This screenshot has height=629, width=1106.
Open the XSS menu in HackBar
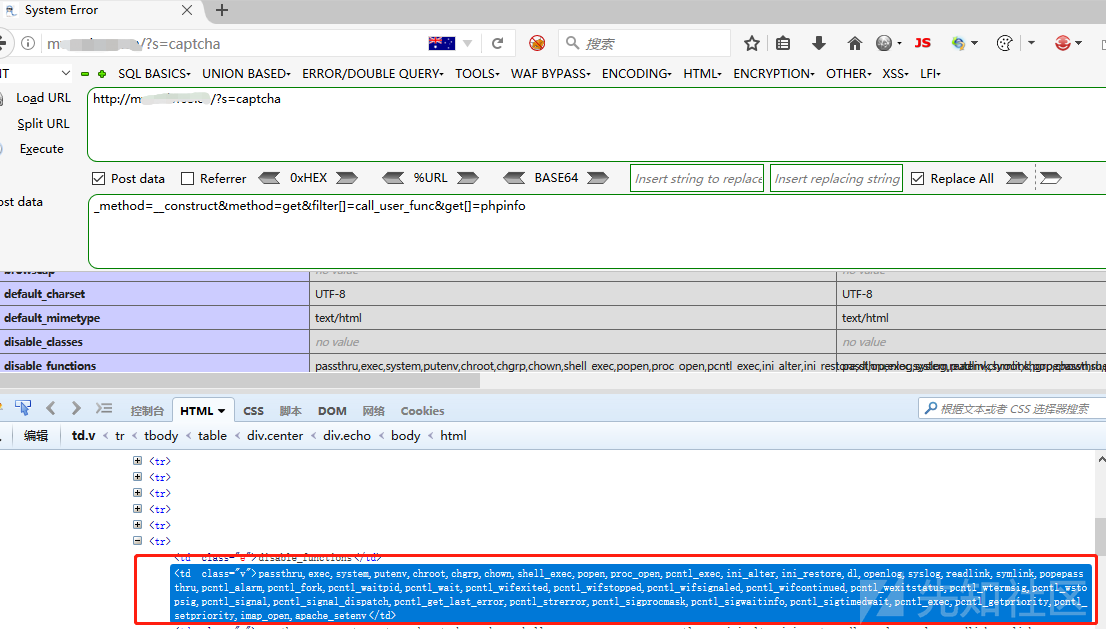click(x=895, y=73)
